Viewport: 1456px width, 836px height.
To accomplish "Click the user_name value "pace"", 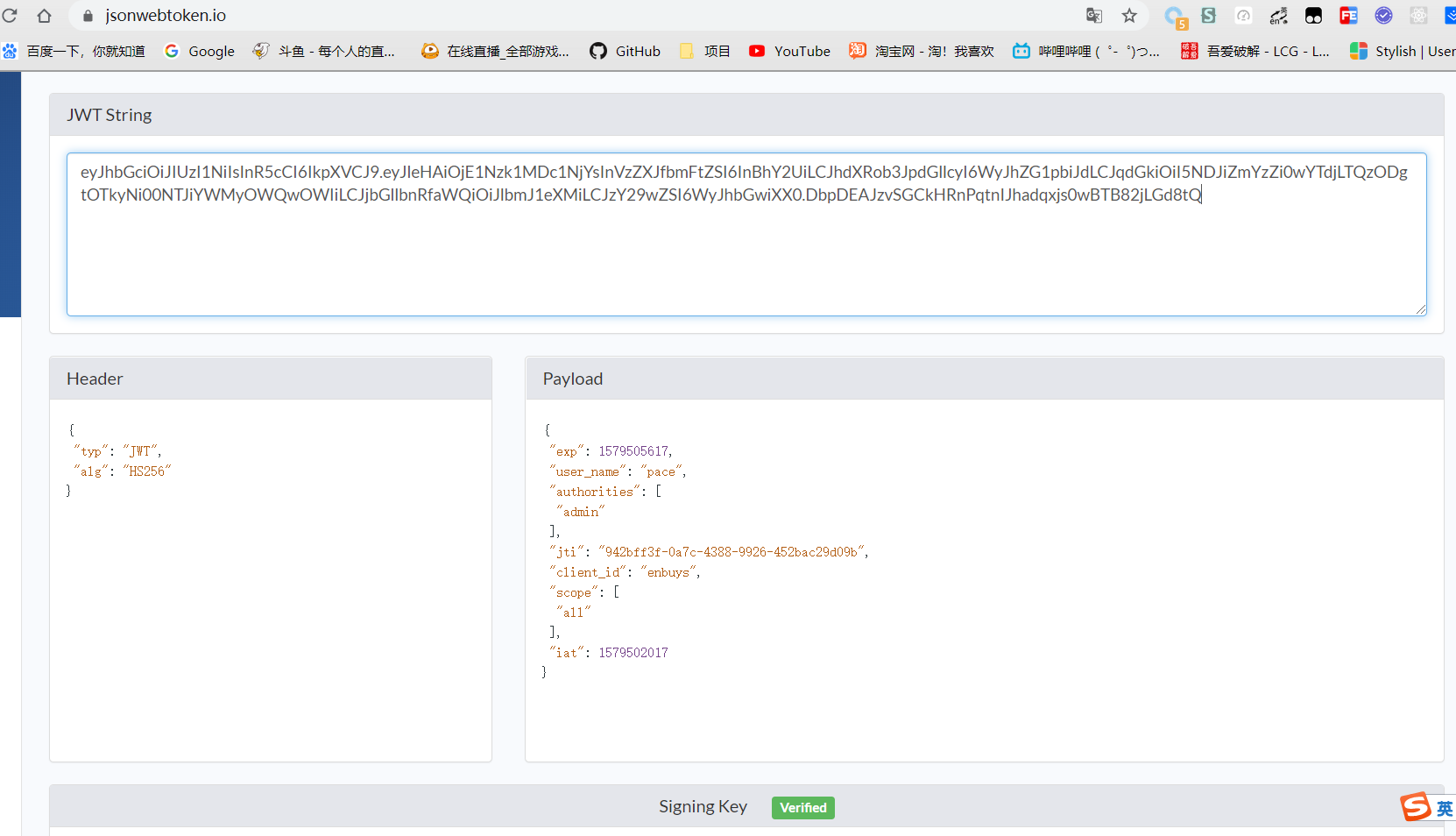I will tap(661, 471).
